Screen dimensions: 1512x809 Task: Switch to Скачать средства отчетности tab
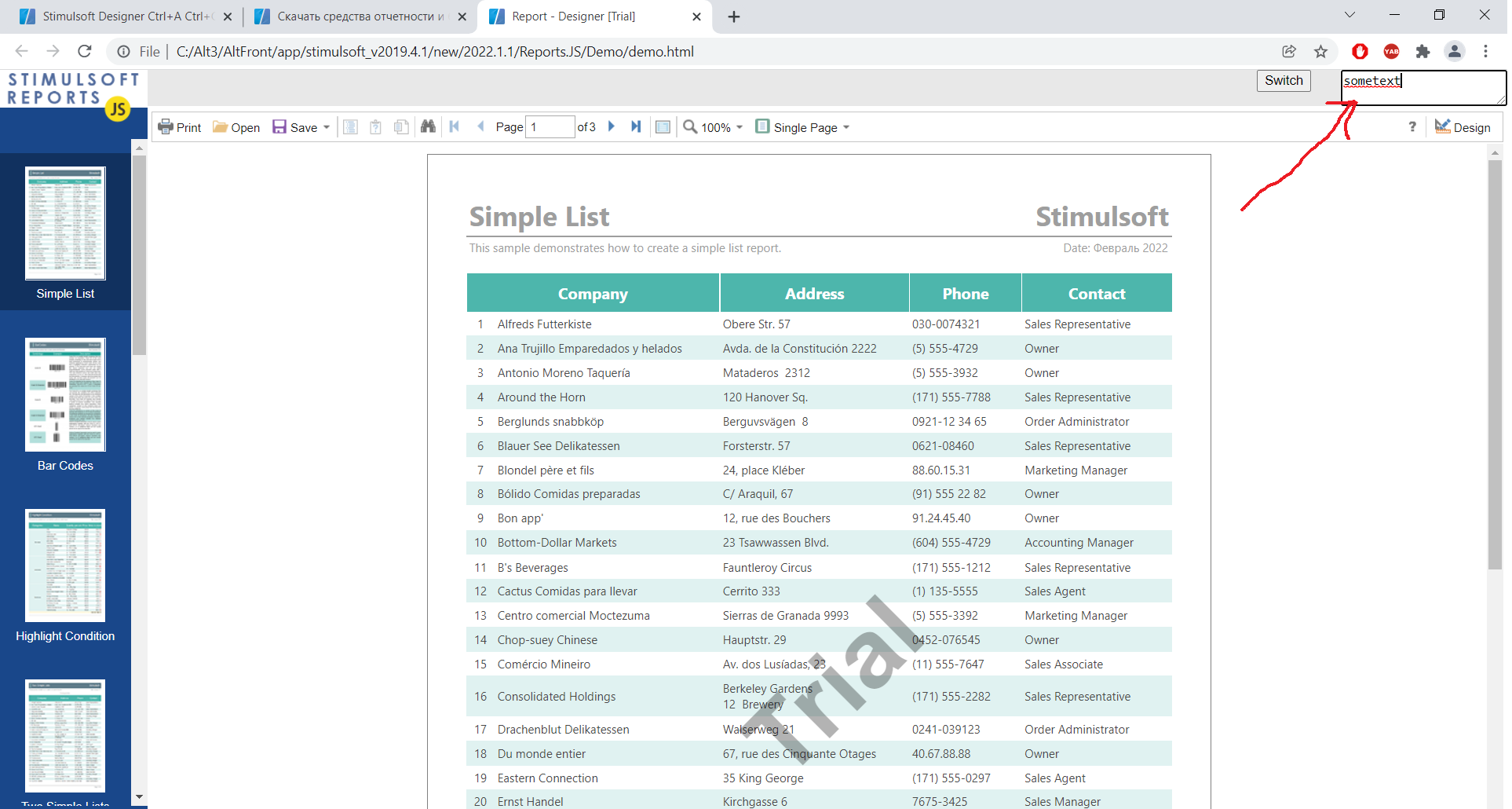[360, 16]
